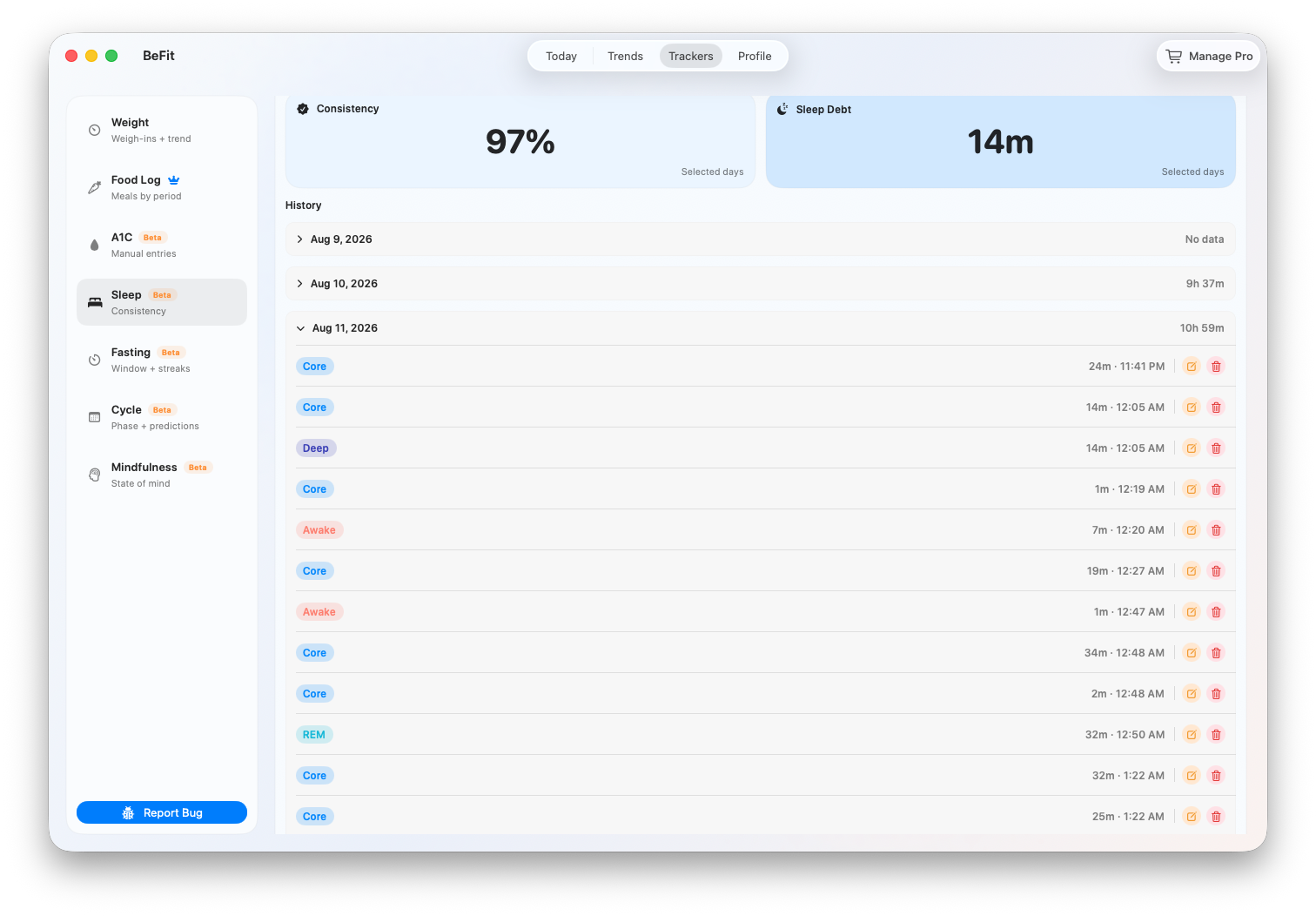Click the "32m · 1:22 AM" entry time
Screen dimensions: 1316x916
coord(1128,776)
